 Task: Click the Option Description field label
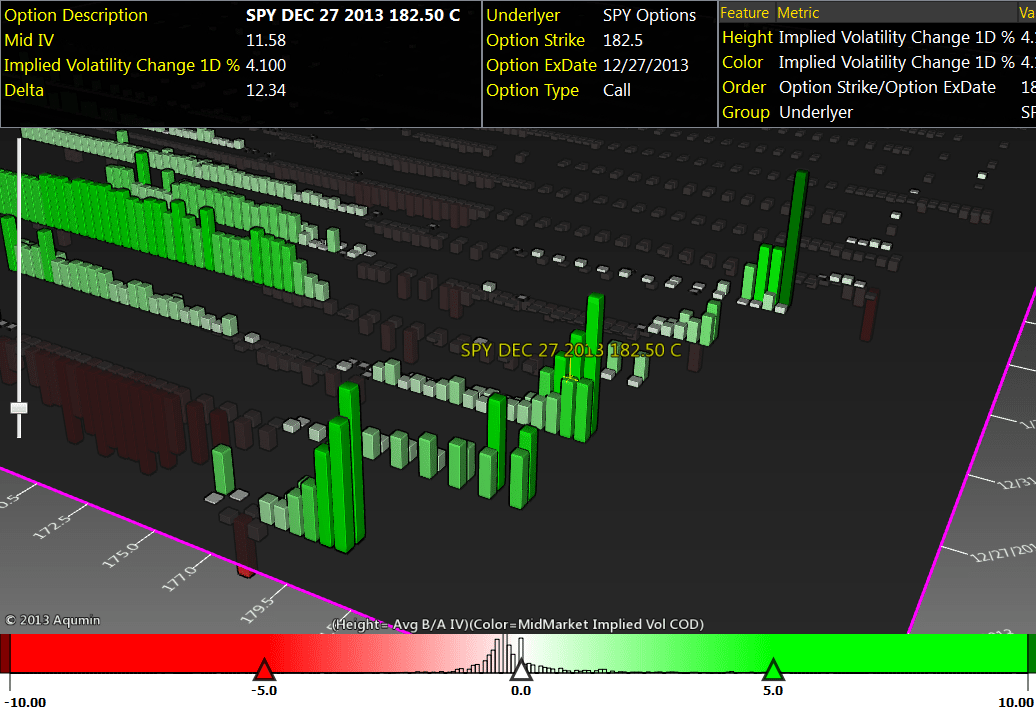(76, 16)
